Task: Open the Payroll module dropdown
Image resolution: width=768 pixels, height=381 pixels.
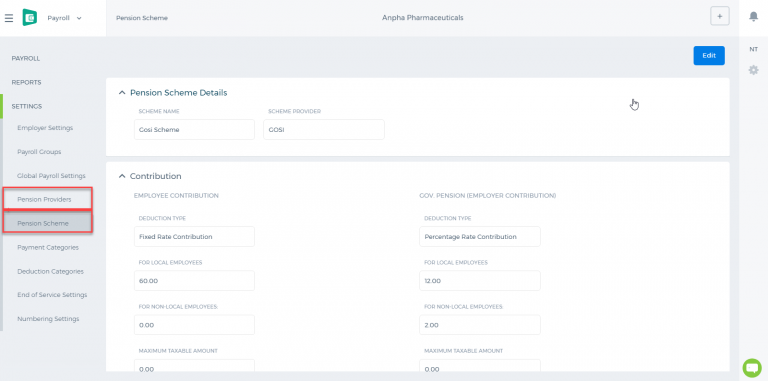Action: tap(64, 18)
